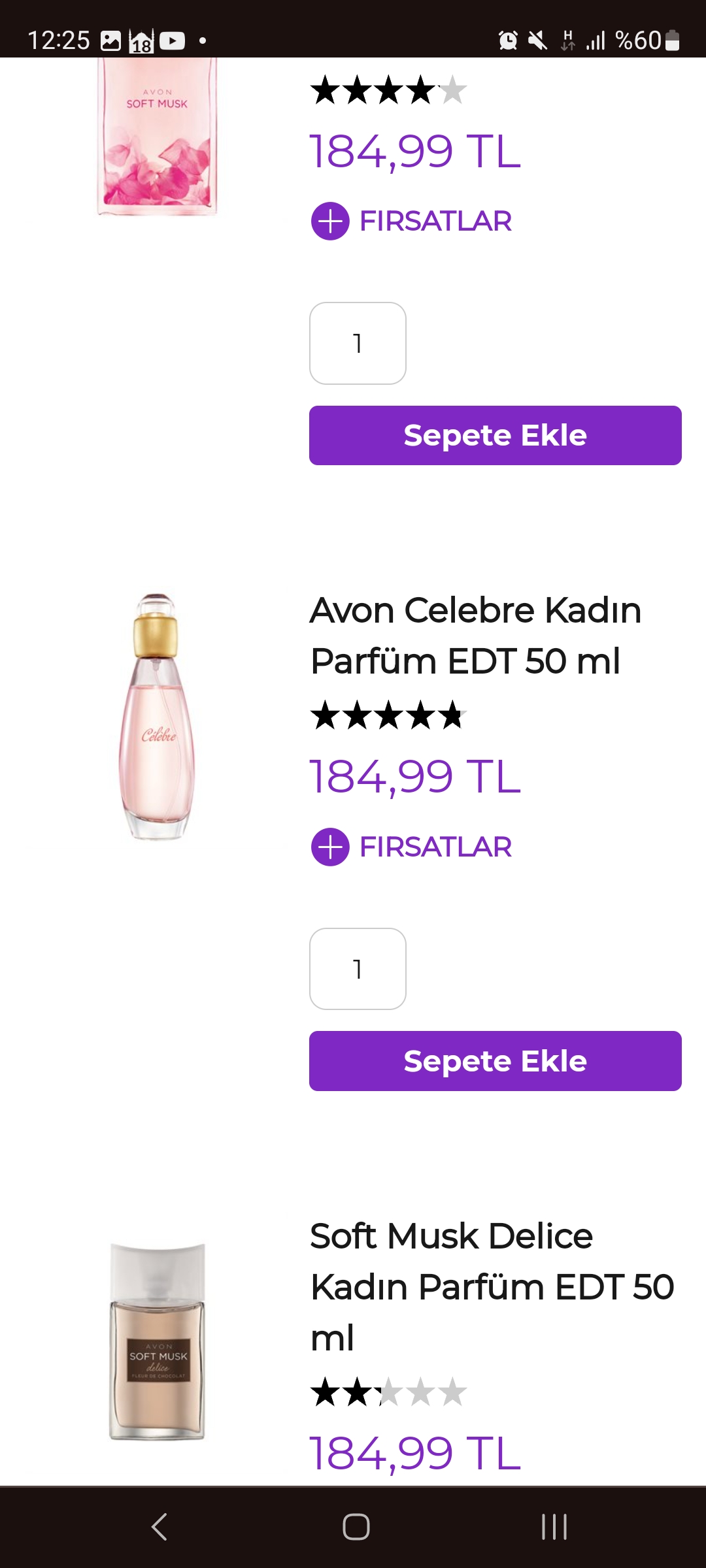Tap the YouTube notification icon in status bar
Viewport: 706px width, 1568px height.
[172, 41]
